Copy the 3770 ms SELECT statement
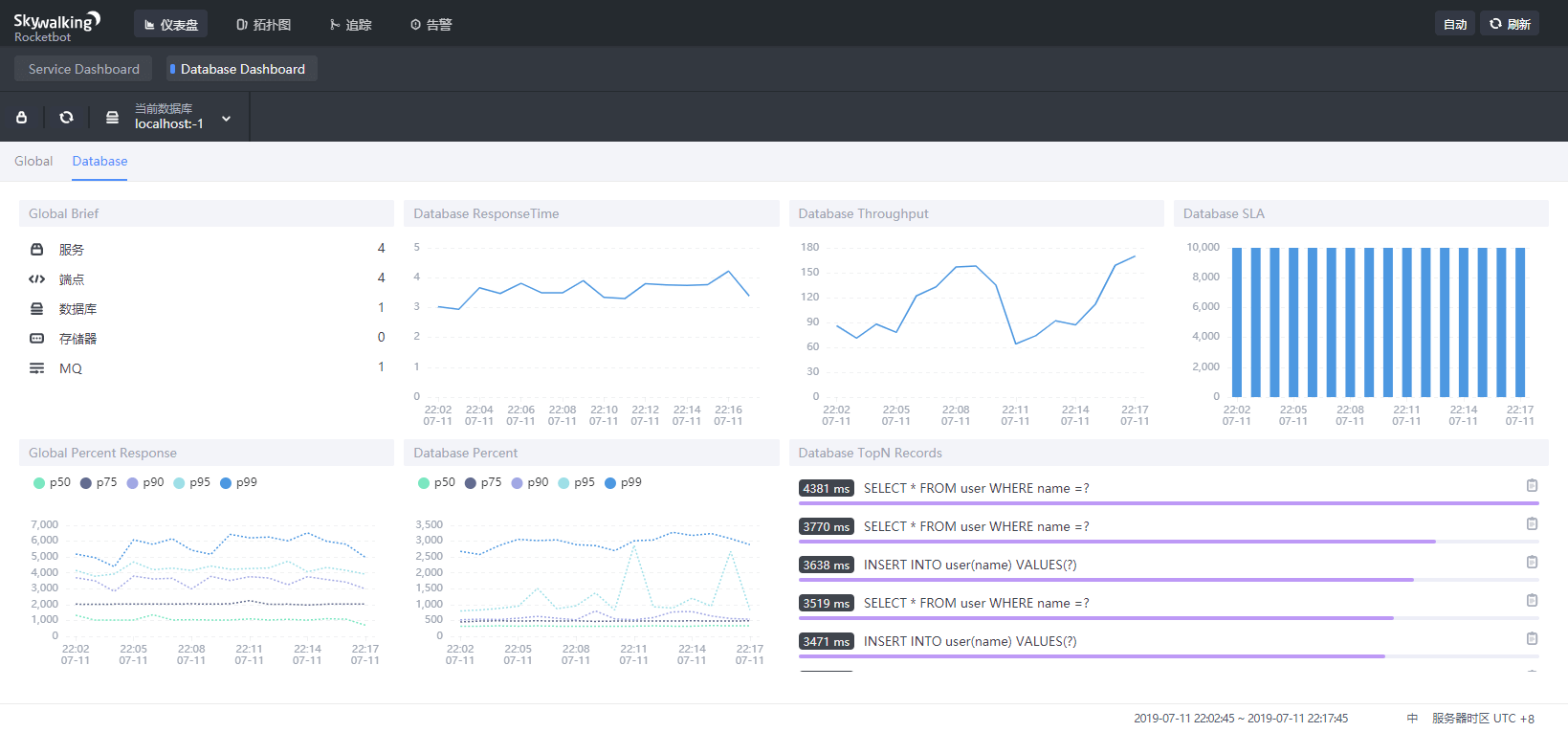Image resolution: width=1568 pixels, height=732 pixels. (1532, 524)
